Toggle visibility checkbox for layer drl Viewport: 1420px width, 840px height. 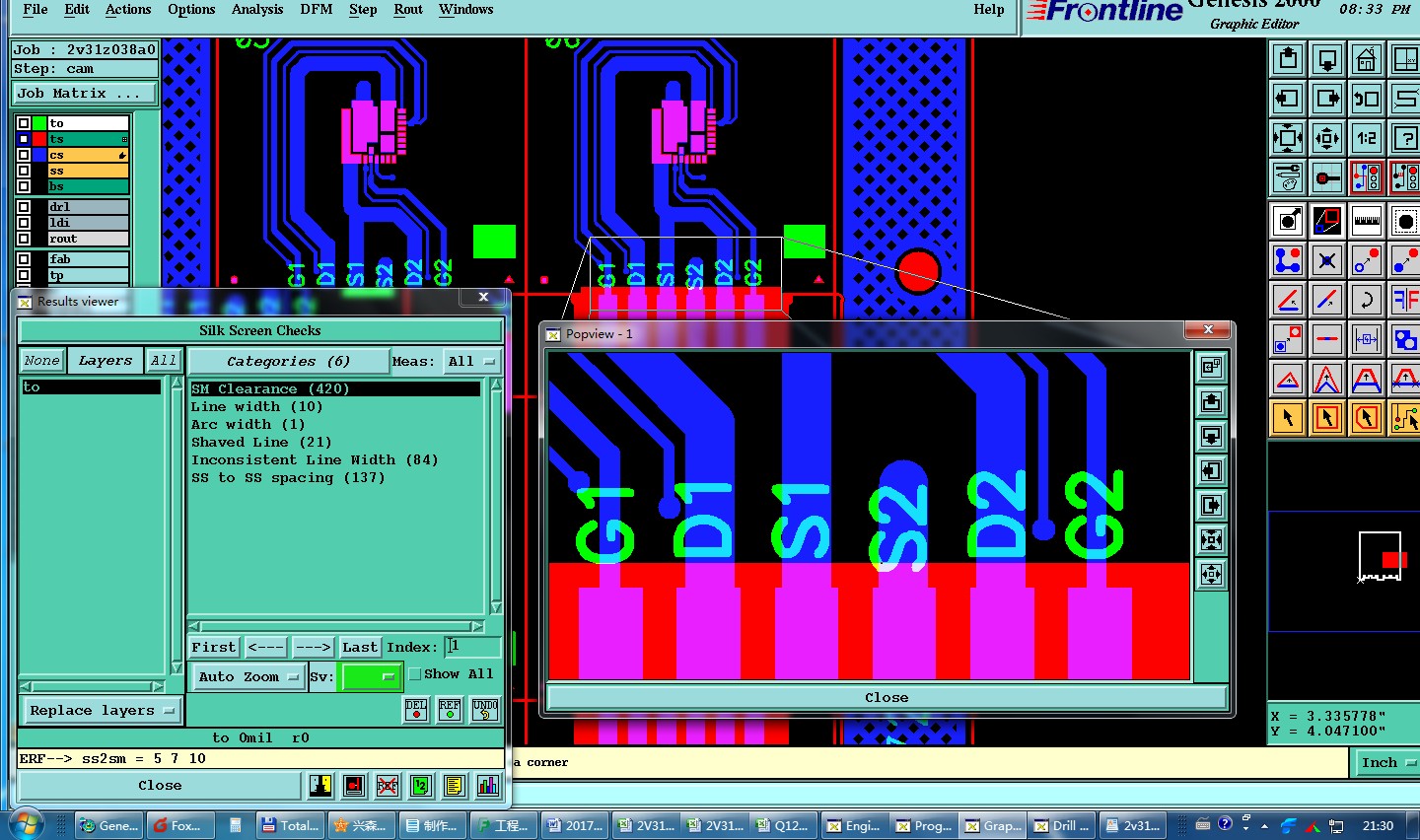pyautogui.click(x=24, y=207)
